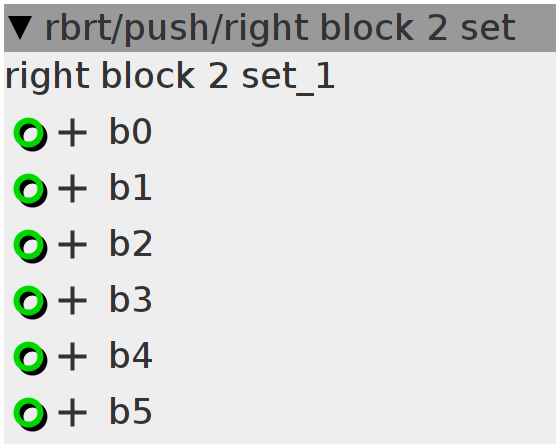Expand the plus sign next to b1
Screen dimensions: 560x448
72,189
